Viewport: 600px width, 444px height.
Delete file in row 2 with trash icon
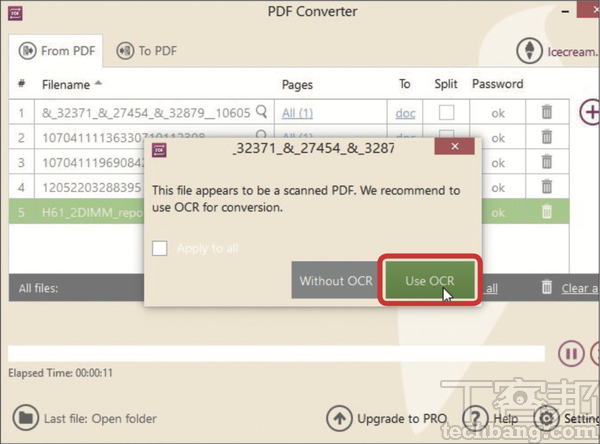547,137
